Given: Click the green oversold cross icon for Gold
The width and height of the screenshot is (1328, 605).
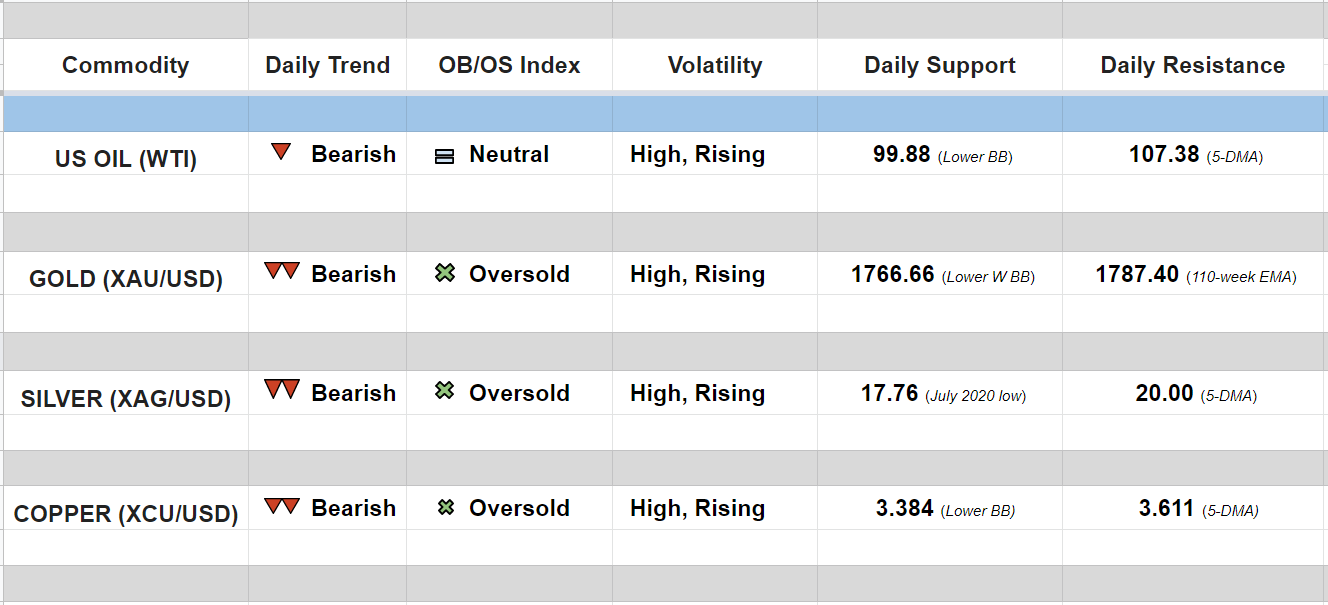Looking at the screenshot, I should coord(445,273).
